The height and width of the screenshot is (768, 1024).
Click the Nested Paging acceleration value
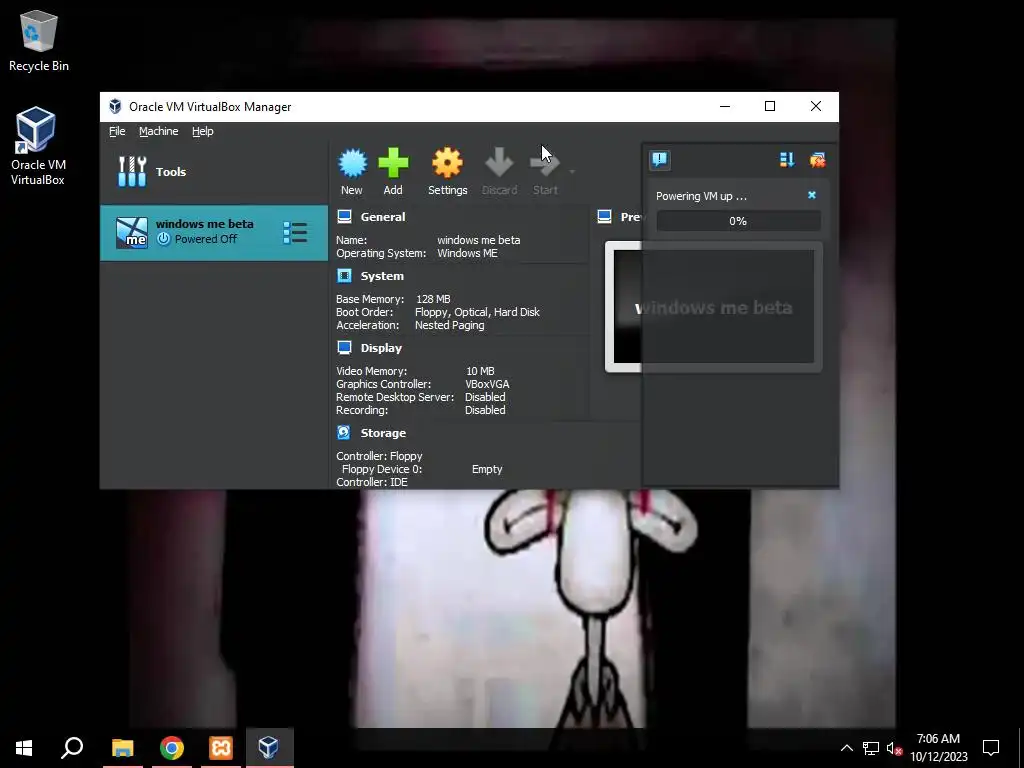click(450, 325)
